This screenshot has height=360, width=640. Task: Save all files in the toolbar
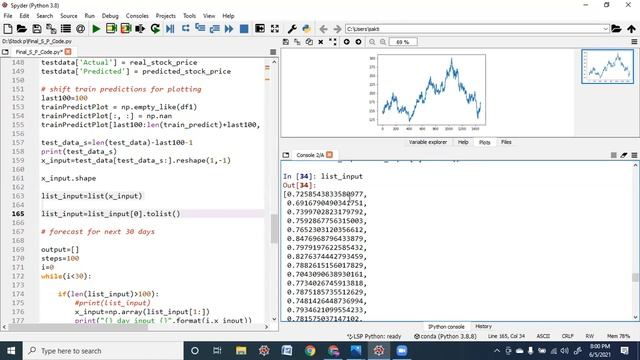click(51, 29)
